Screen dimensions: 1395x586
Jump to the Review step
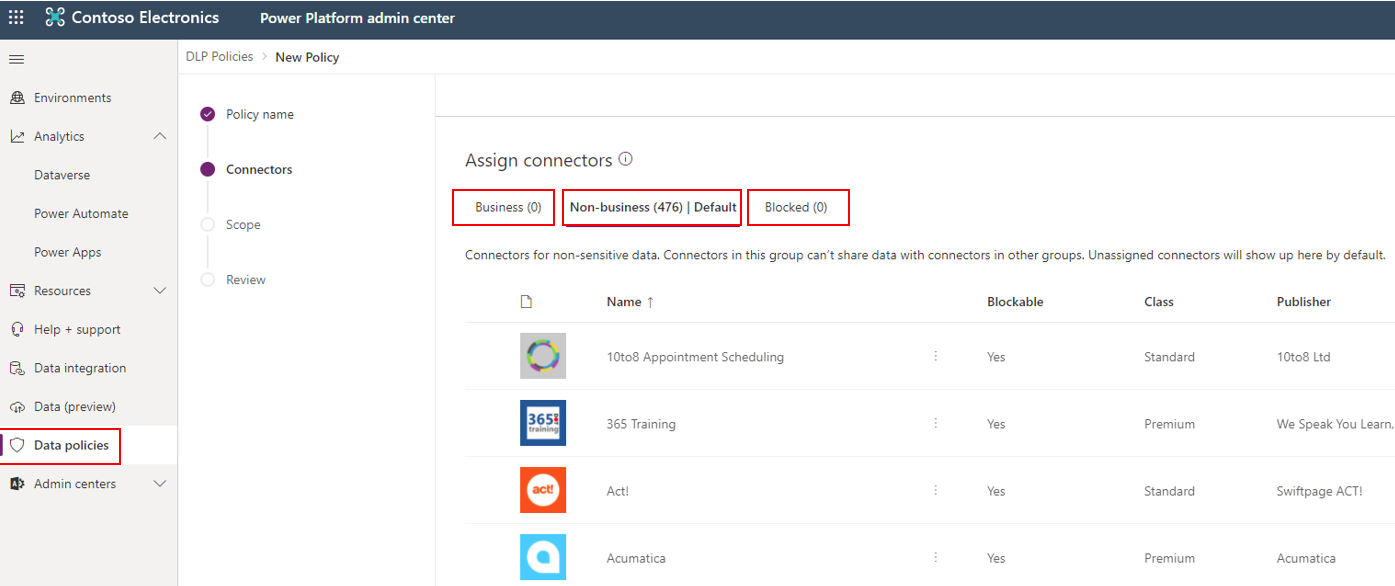[x=246, y=280]
